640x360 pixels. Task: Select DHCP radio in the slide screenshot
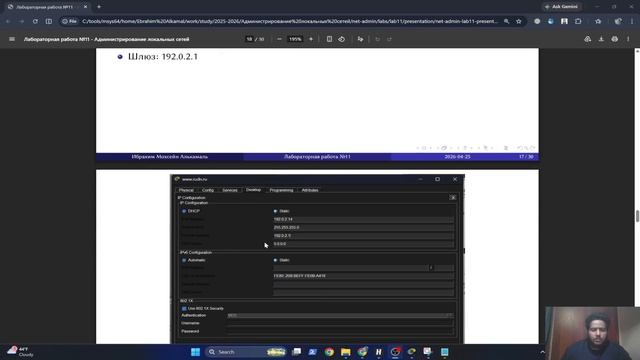click(184, 211)
